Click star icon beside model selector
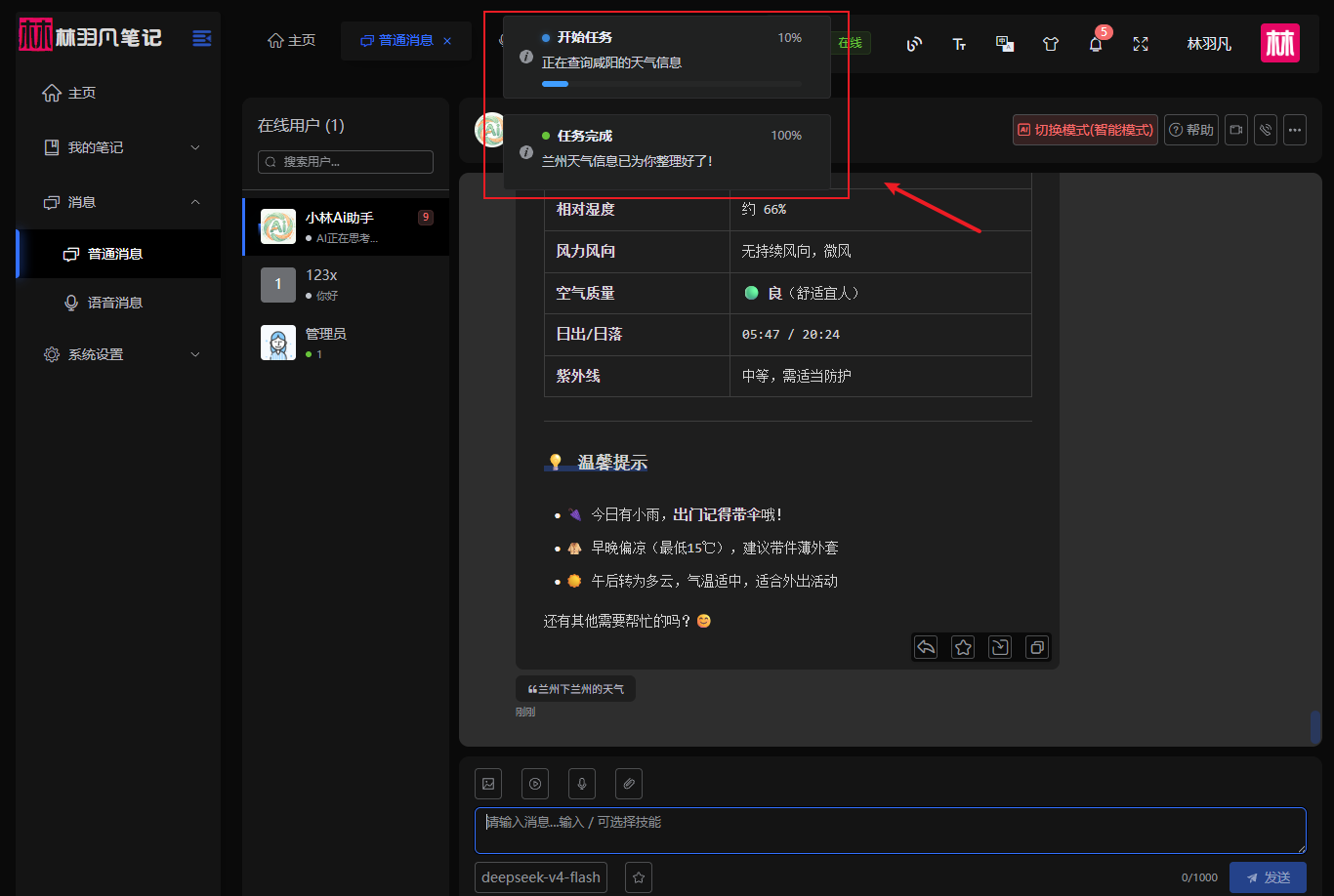The height and width of the screenshot is (896, 1334). [x=639, y=877]
